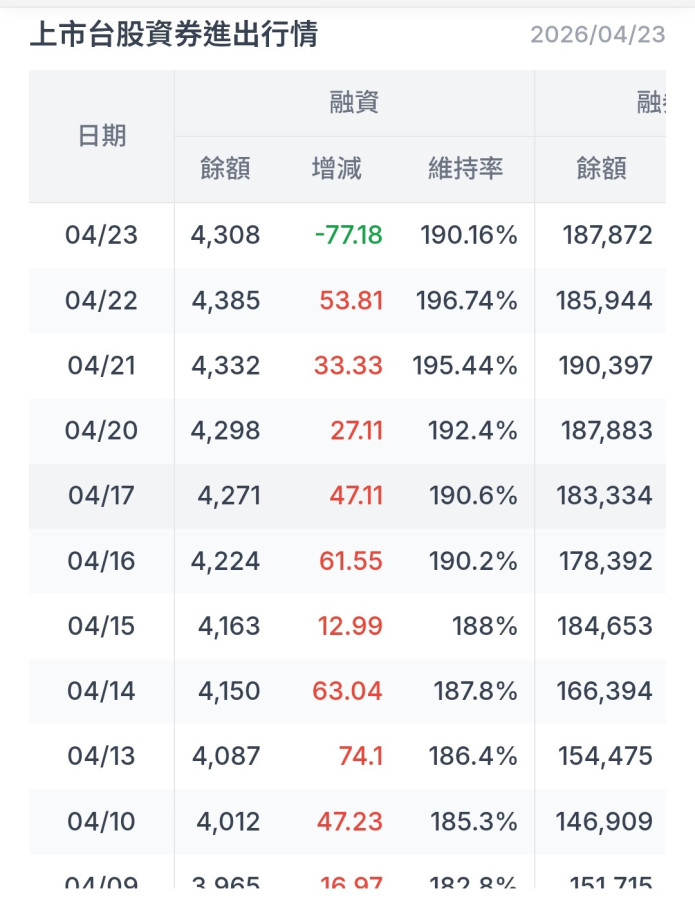Click the 186.4% maintenance rate
Screen dimensions: 695x900
coord(473,756)
